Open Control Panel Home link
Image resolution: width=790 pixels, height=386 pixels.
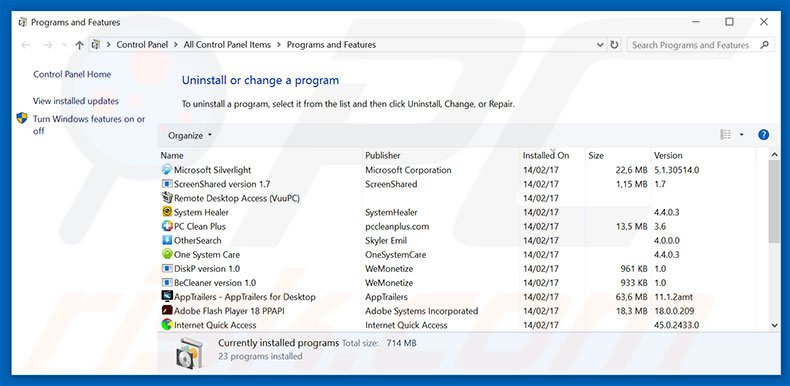click(72, 74)
